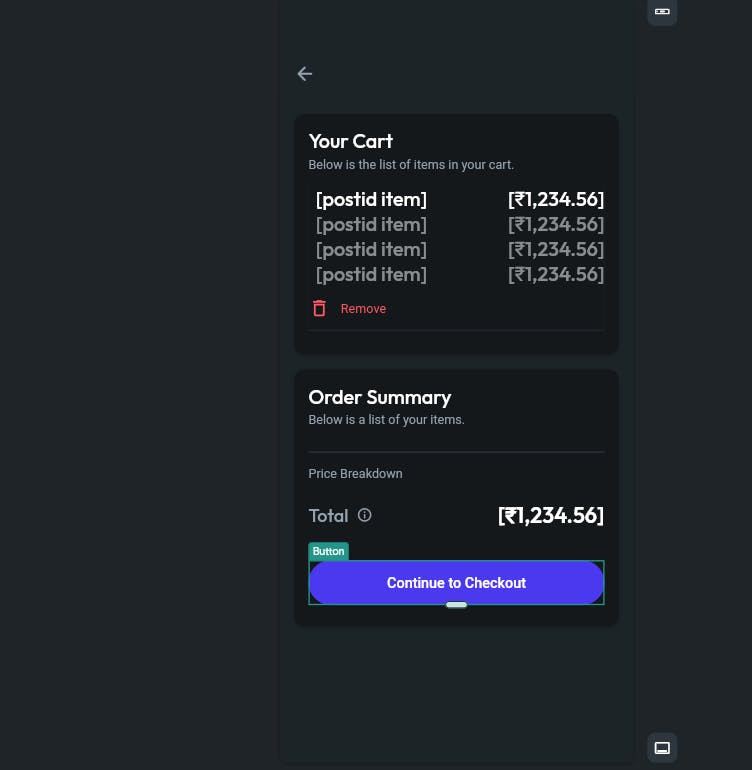Select the fourth postid item name
Screen dimensions: 752x770
point(371,274)
